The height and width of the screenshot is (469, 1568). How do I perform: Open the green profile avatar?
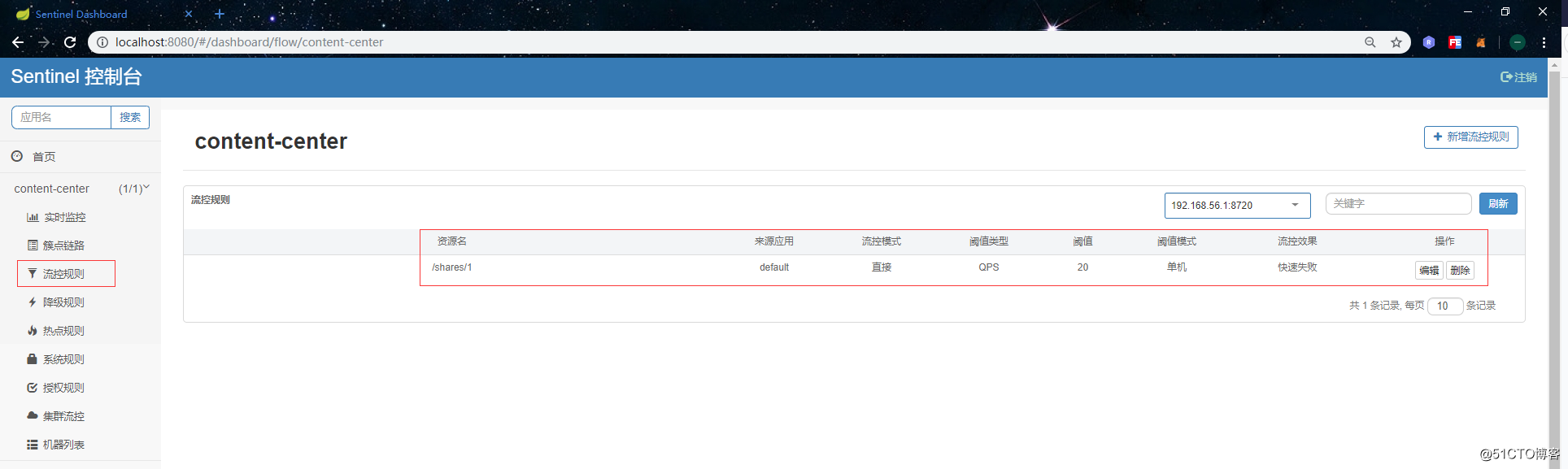[x=1518, y=42]
